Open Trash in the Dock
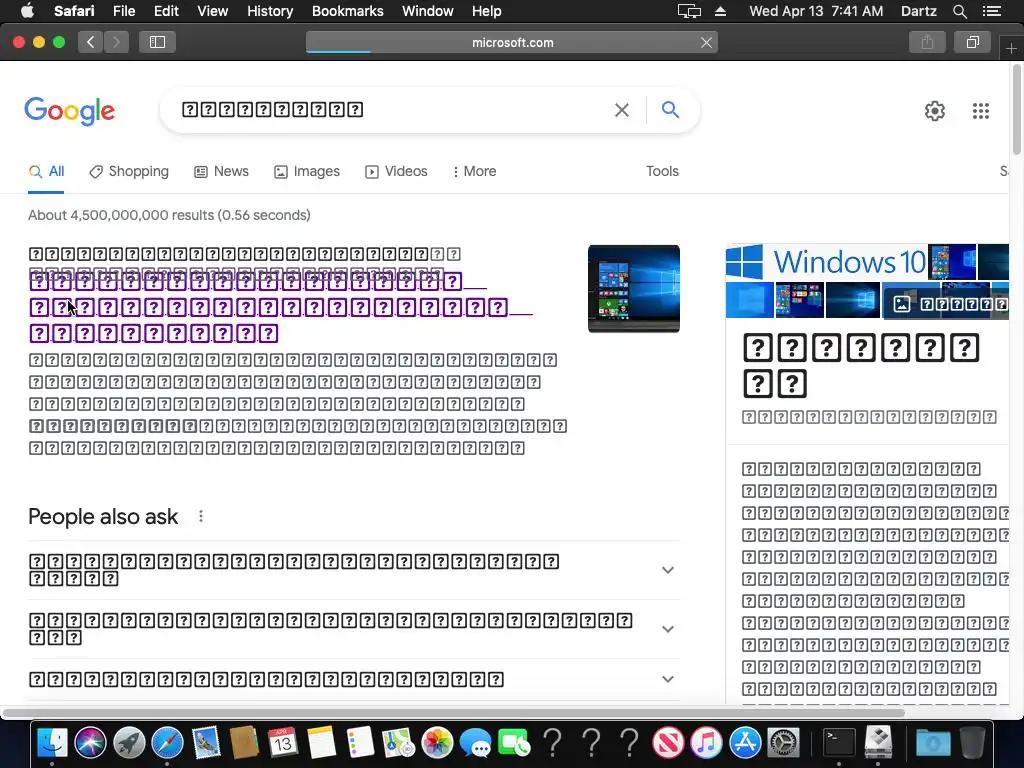 click(x=972, y=743)
